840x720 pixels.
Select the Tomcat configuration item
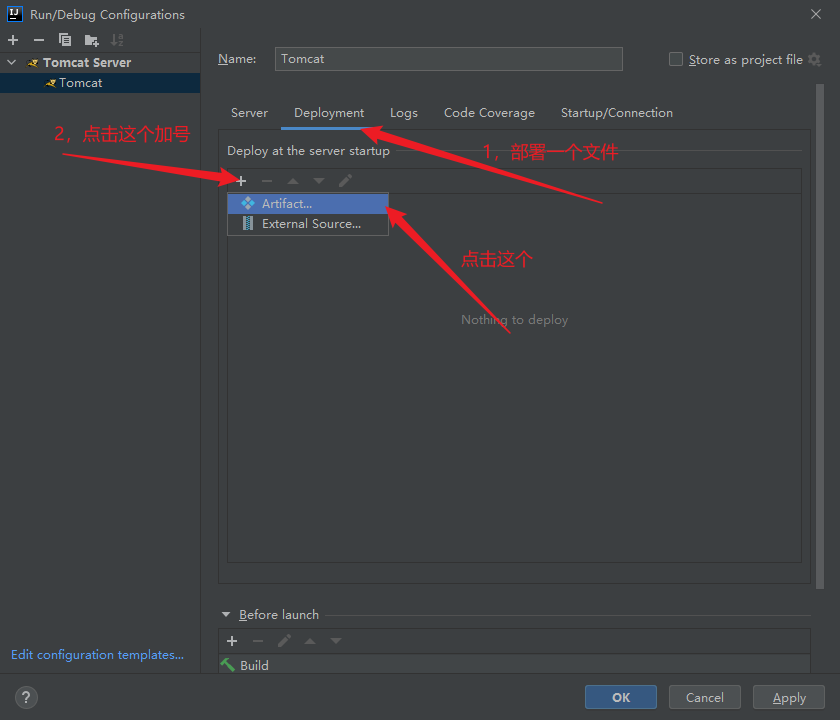pos(100,83)
